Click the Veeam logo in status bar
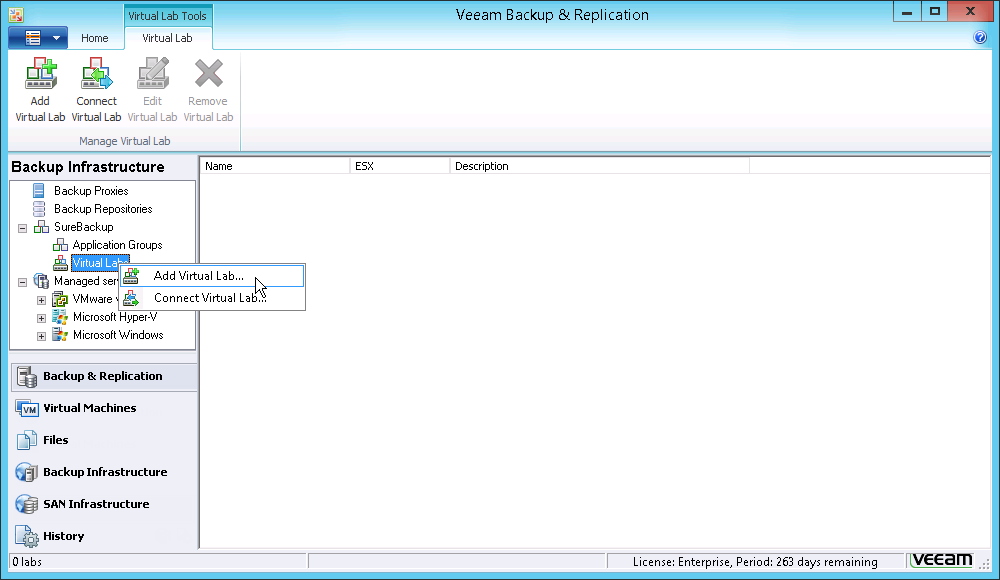Image resolution: width=1000 pixels, height=580 pixels. (941, 561)
